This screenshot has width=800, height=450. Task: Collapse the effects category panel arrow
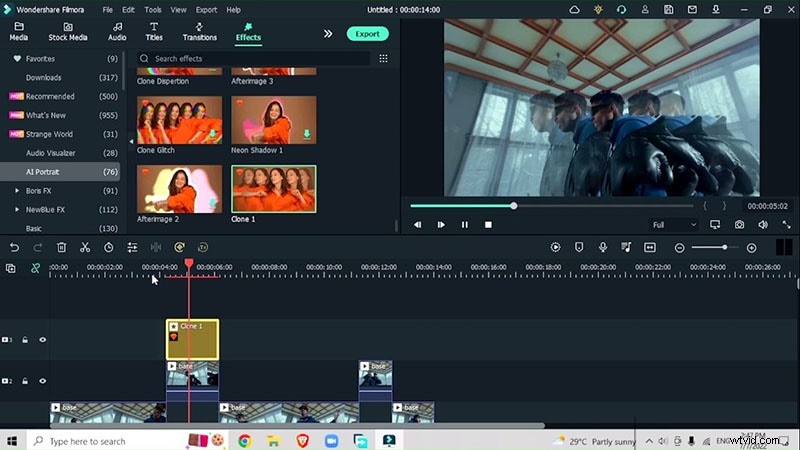131,141
